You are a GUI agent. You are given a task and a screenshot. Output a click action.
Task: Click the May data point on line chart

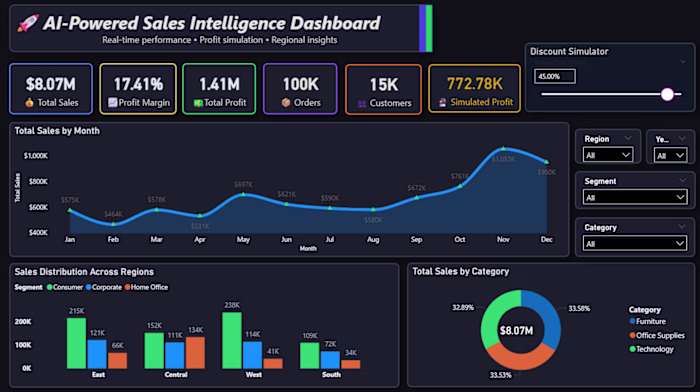243,194
